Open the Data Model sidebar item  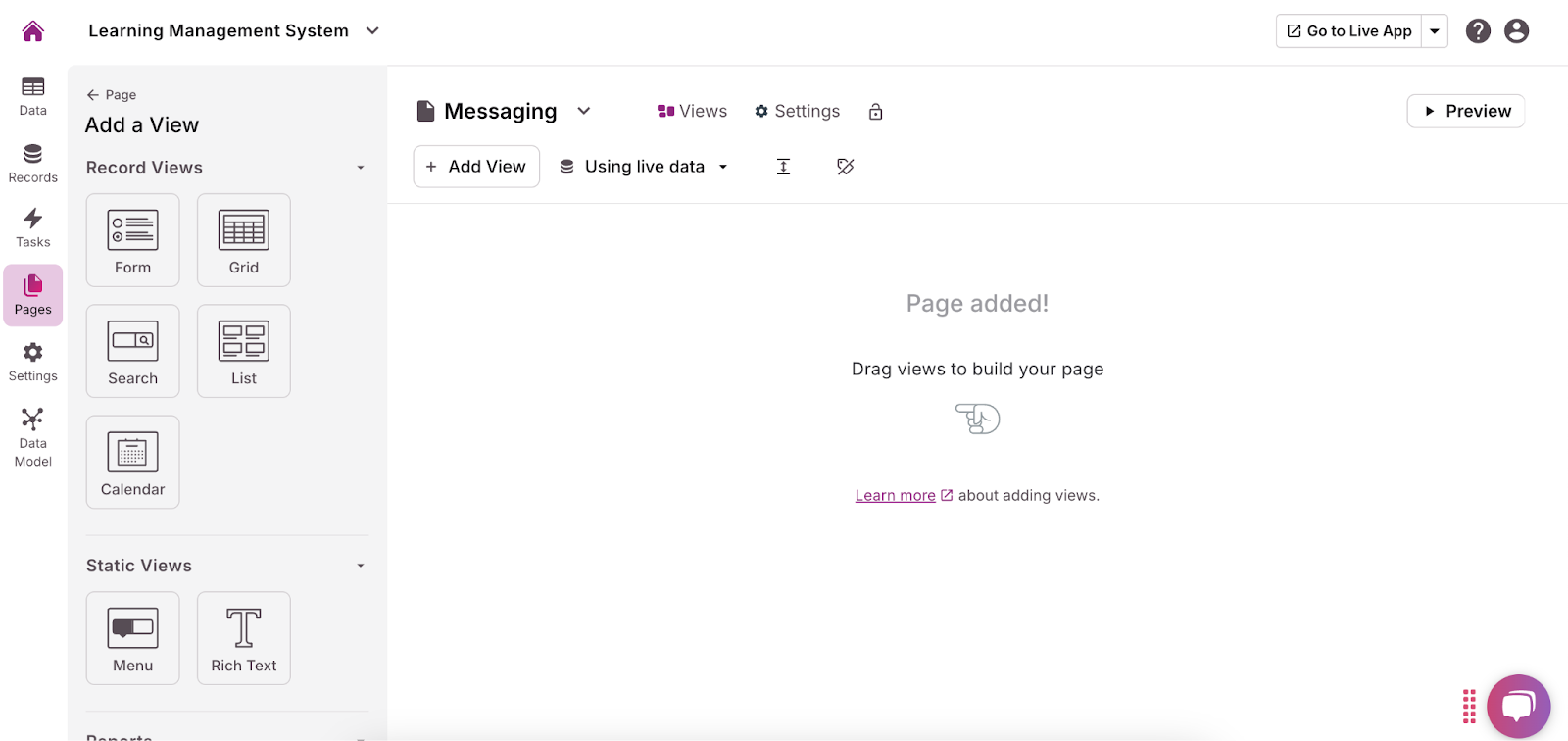(33, 438)
